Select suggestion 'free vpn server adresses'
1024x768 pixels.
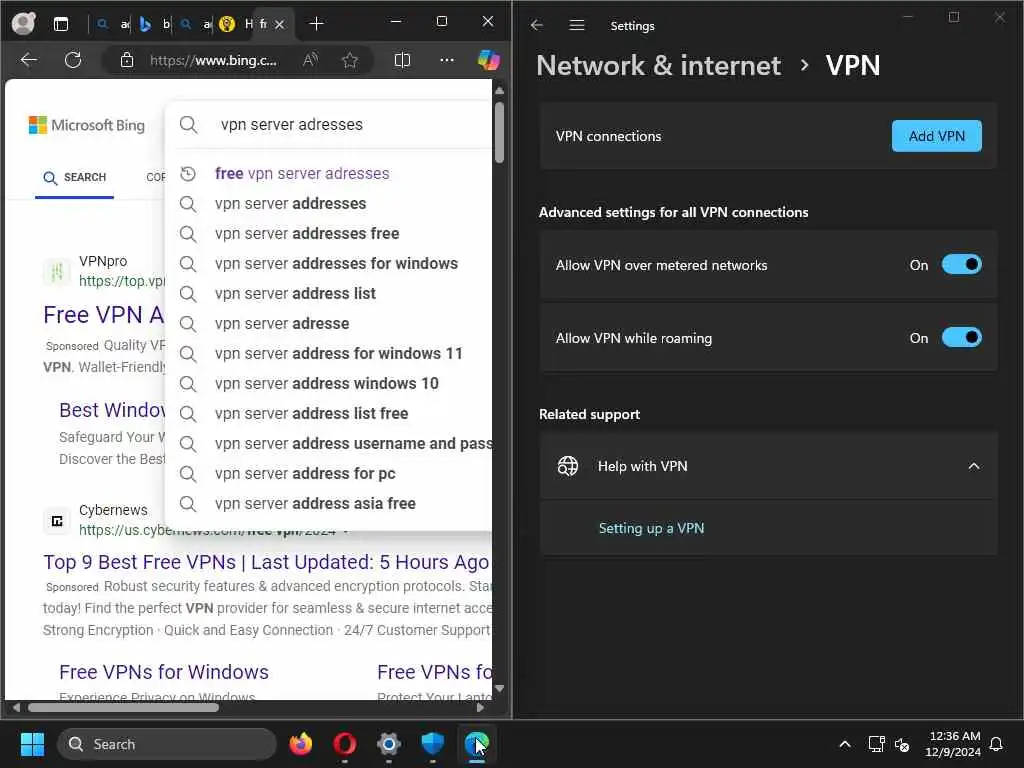[x=302, y=173]
